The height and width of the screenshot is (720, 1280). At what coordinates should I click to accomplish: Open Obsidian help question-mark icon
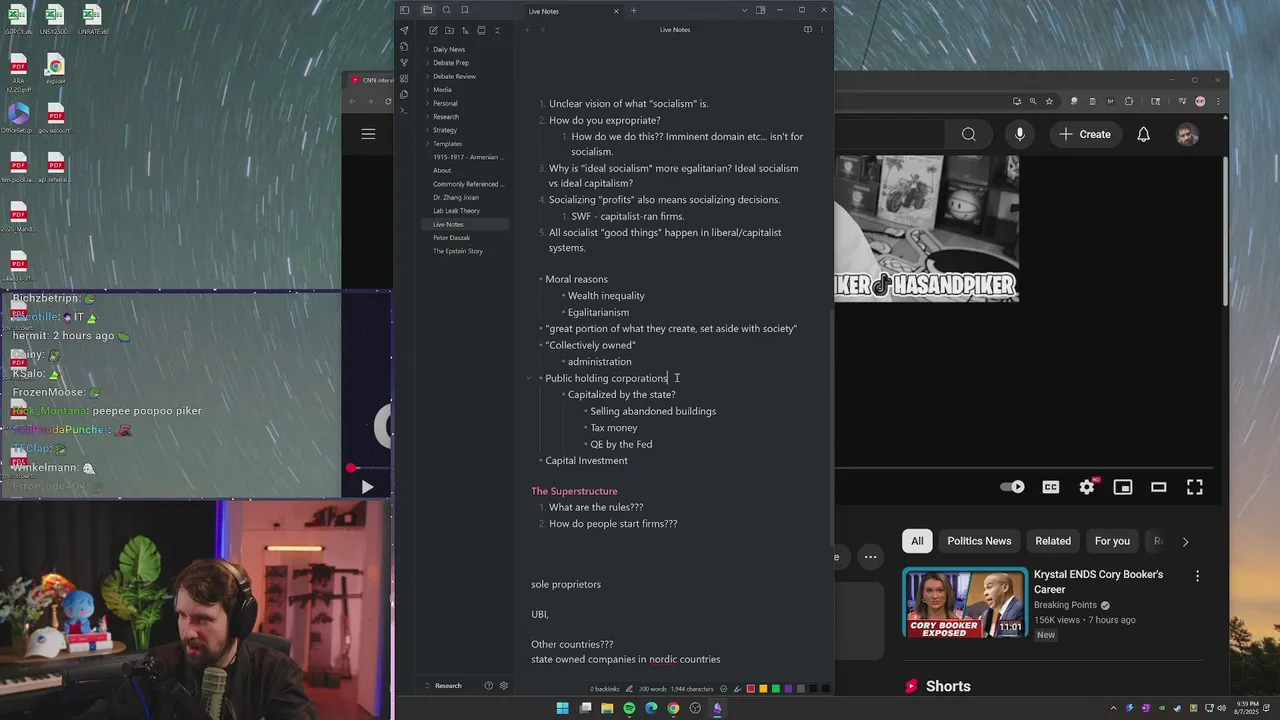pyautogui.click(x=488, y=686)
